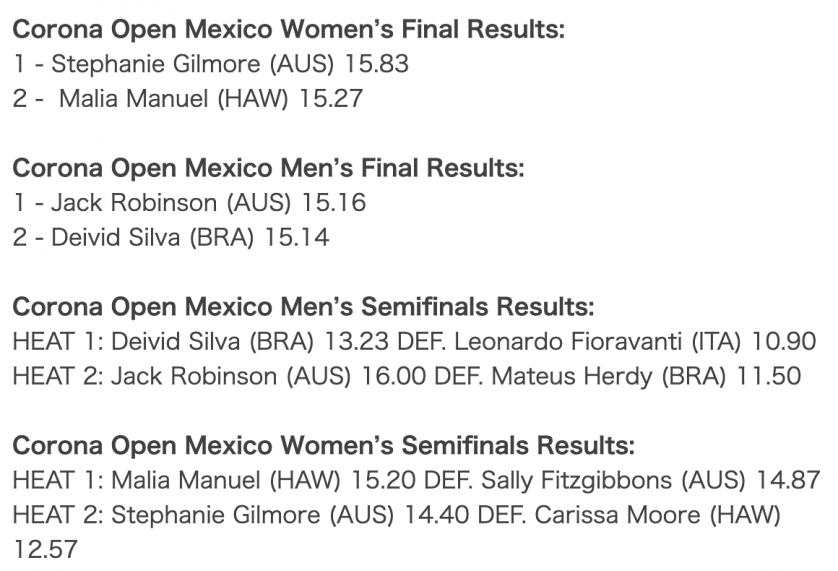Image resolution: width=838 pixels, height=571 pixels.
Task: Click the Men's Final Results heading
Action: tap(268, 168)
